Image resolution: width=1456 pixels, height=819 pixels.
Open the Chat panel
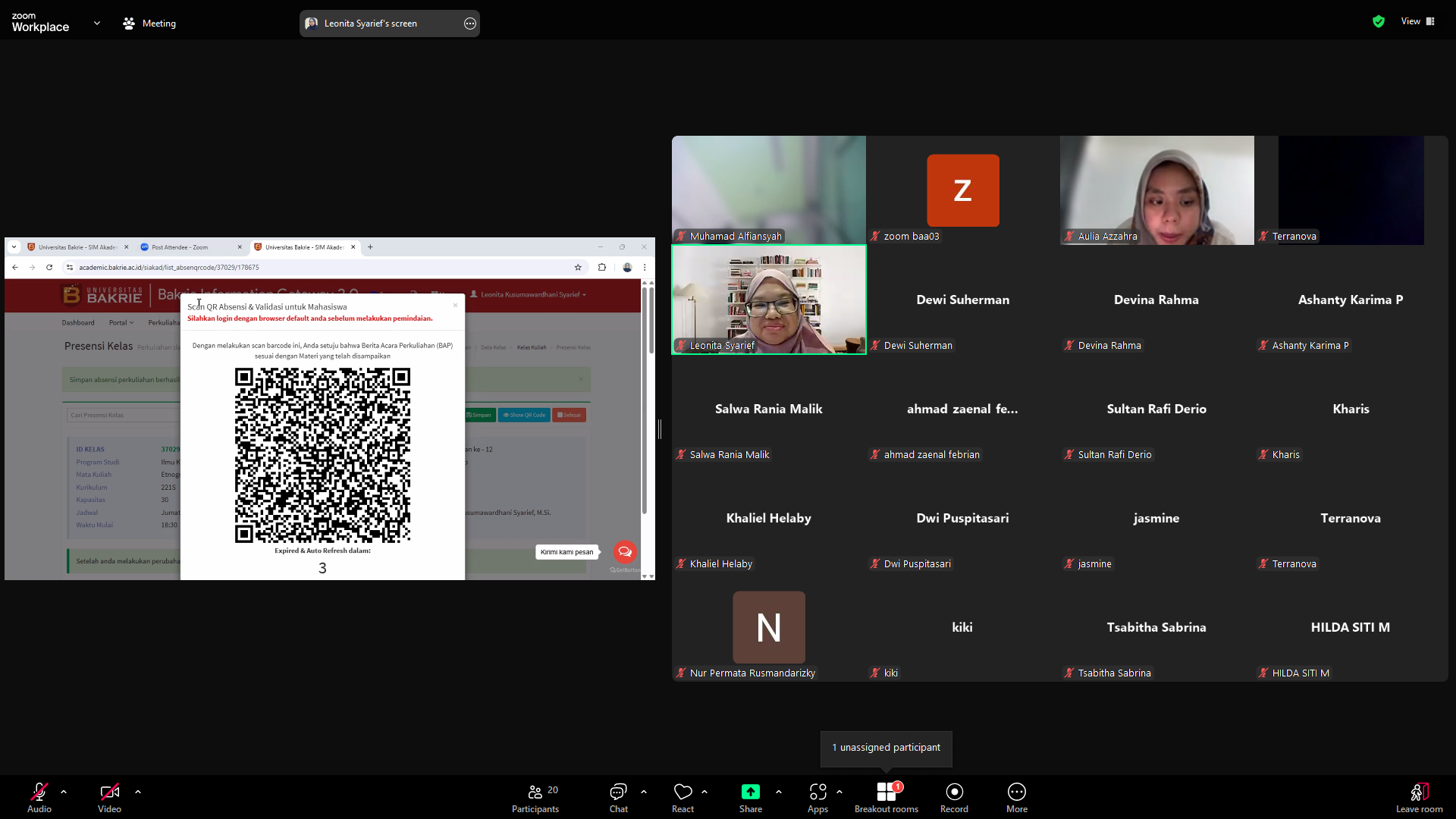[x=619, y=797]
